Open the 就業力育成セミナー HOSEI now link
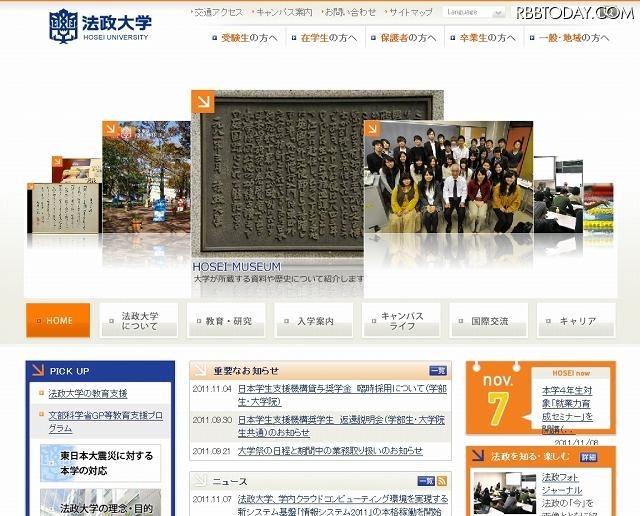640x516 pixels. pos(567,410)
